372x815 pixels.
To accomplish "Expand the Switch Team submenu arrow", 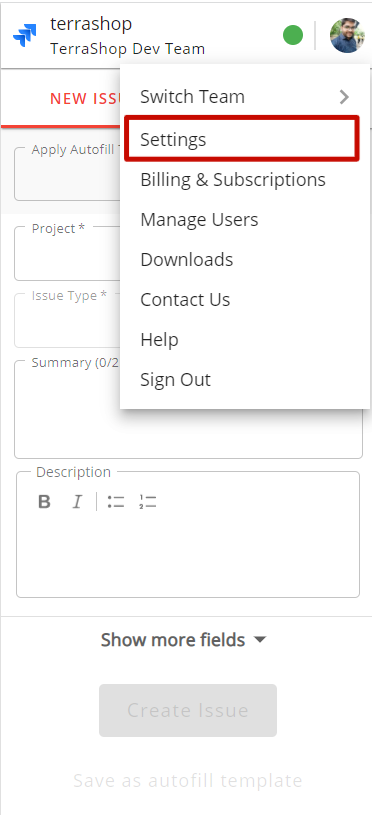I will (344, 97).
